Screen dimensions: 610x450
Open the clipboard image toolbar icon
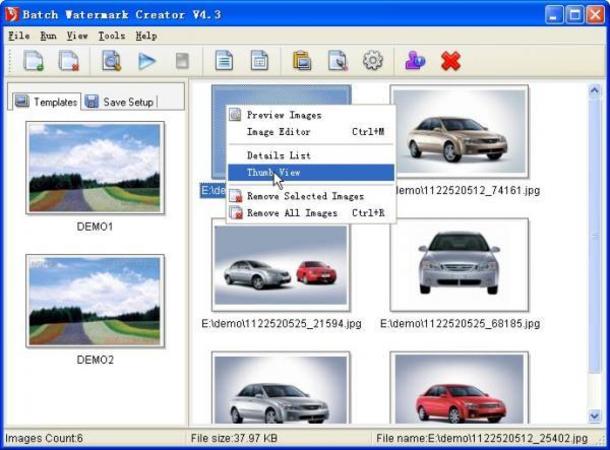click(302, 61)
